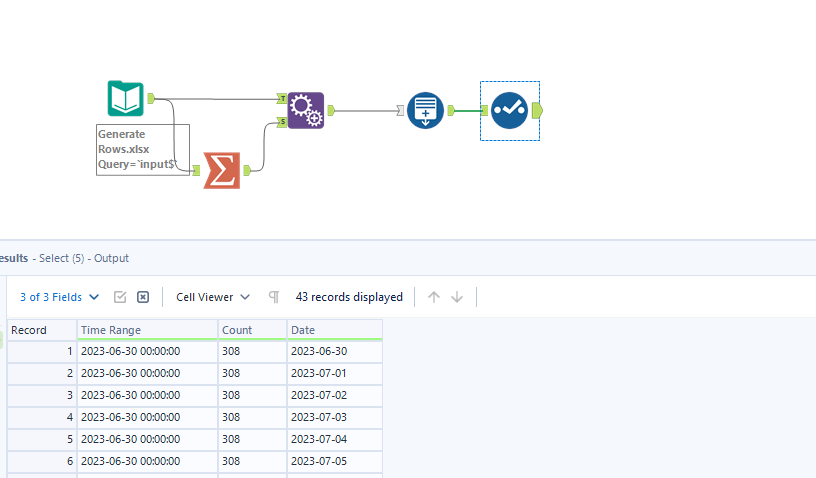Click Select tool input anchor
This screenshot has width=816, height=478.
[x=484, y=110]
